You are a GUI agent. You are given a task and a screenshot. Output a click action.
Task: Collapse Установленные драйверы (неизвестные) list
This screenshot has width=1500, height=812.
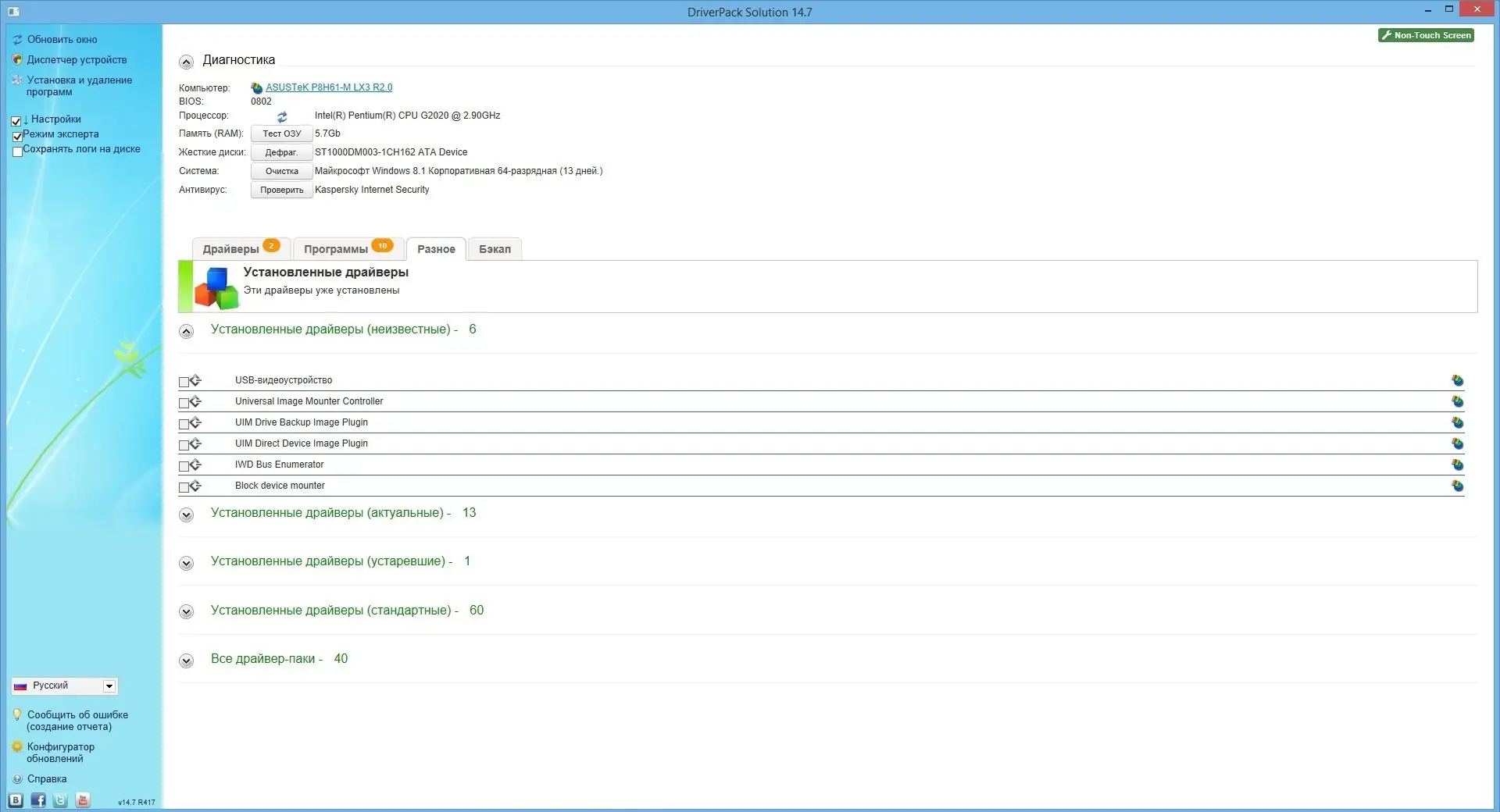click(x=186, y=331)
